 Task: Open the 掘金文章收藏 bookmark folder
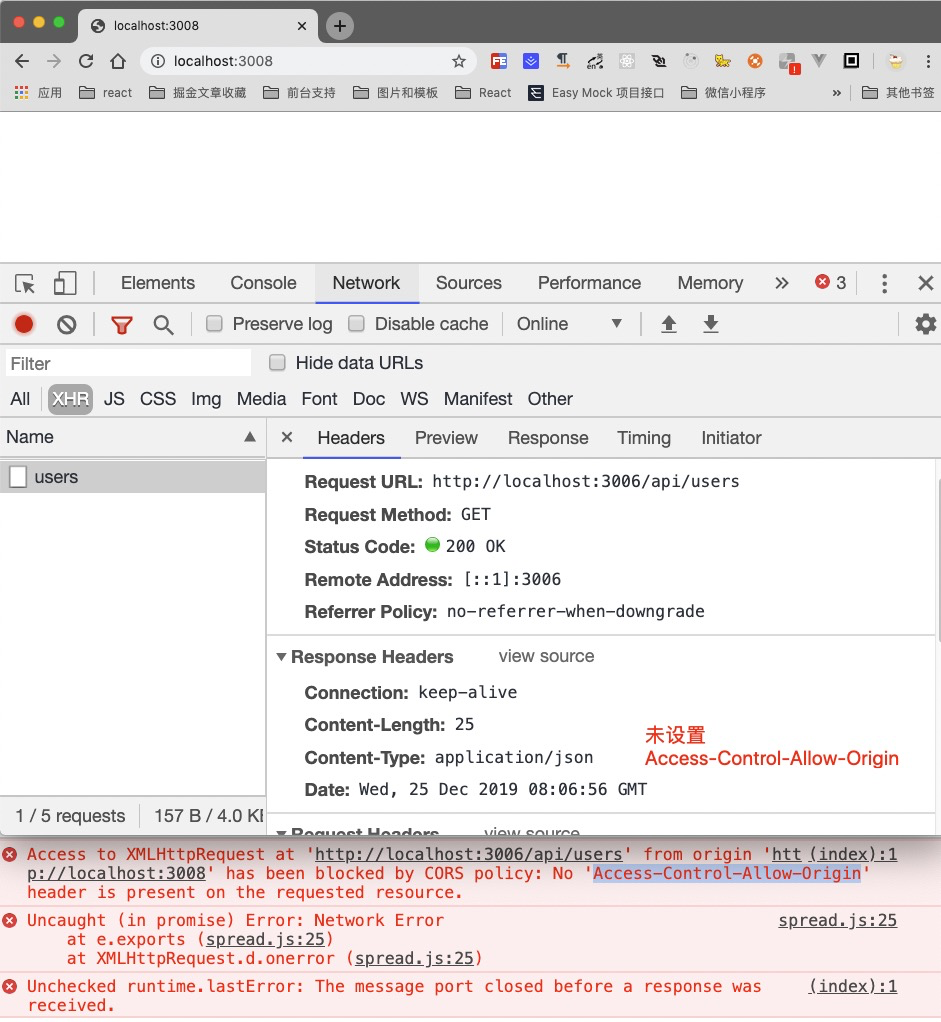tap(197, 93)
